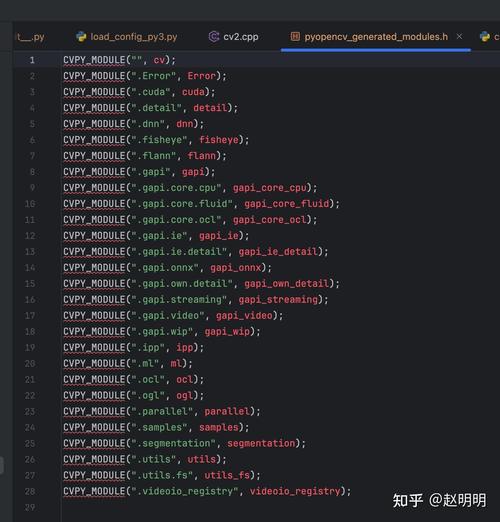Click the Python icon on load_config_py3.py tab

[81, 37]
